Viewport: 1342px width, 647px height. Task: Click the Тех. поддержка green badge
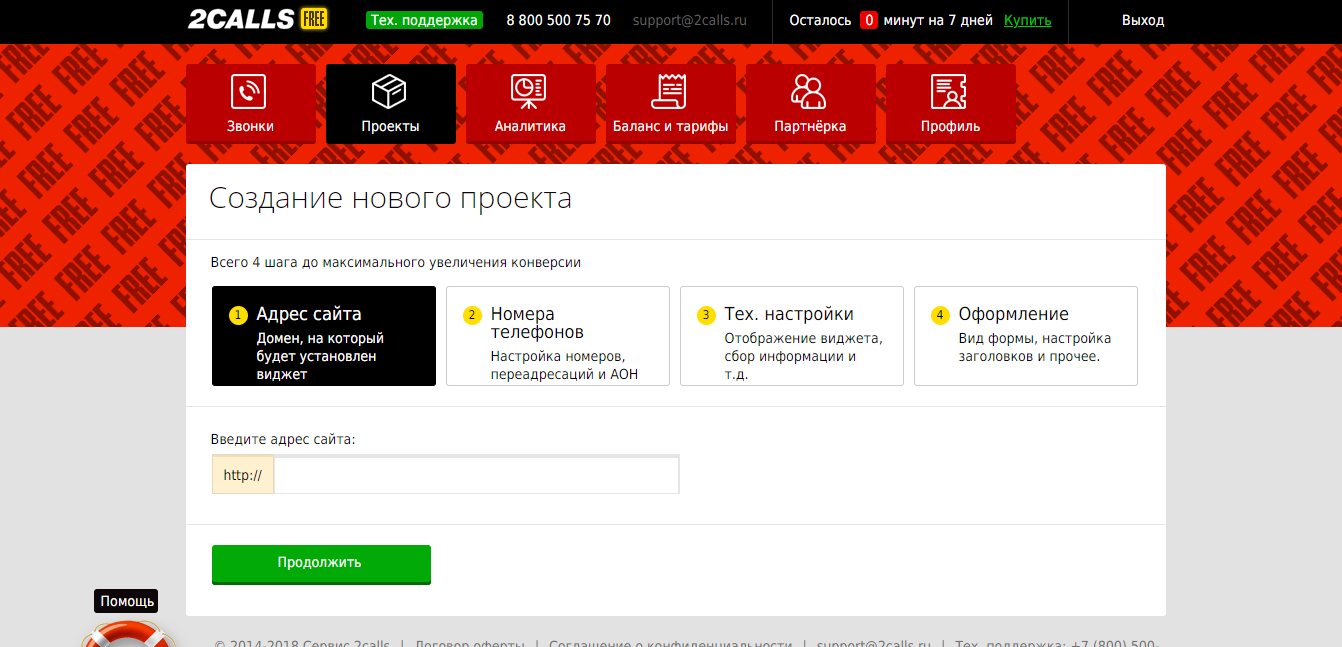(x=424, y=21)
